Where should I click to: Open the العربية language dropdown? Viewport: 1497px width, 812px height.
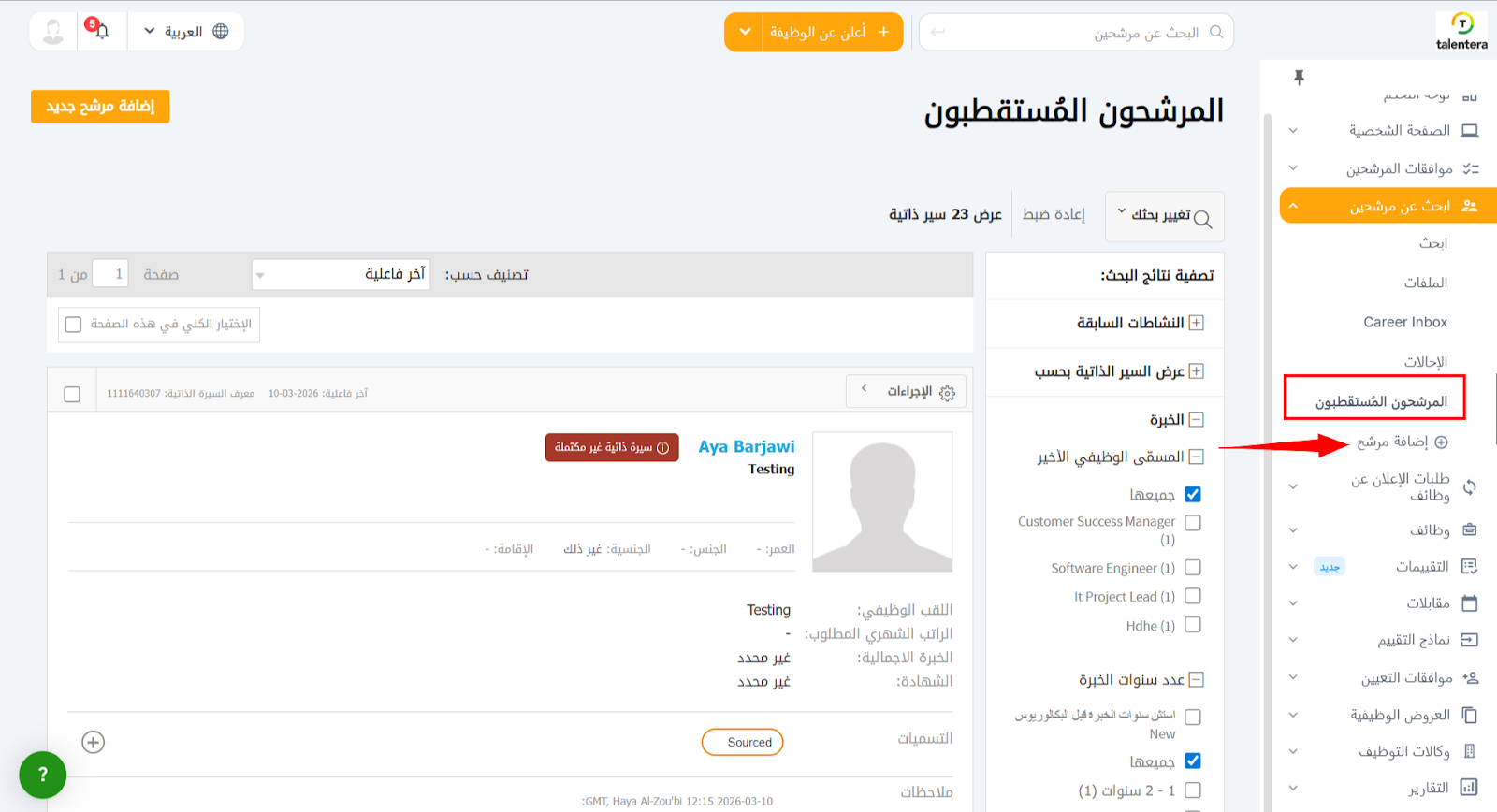click(185, 32)
